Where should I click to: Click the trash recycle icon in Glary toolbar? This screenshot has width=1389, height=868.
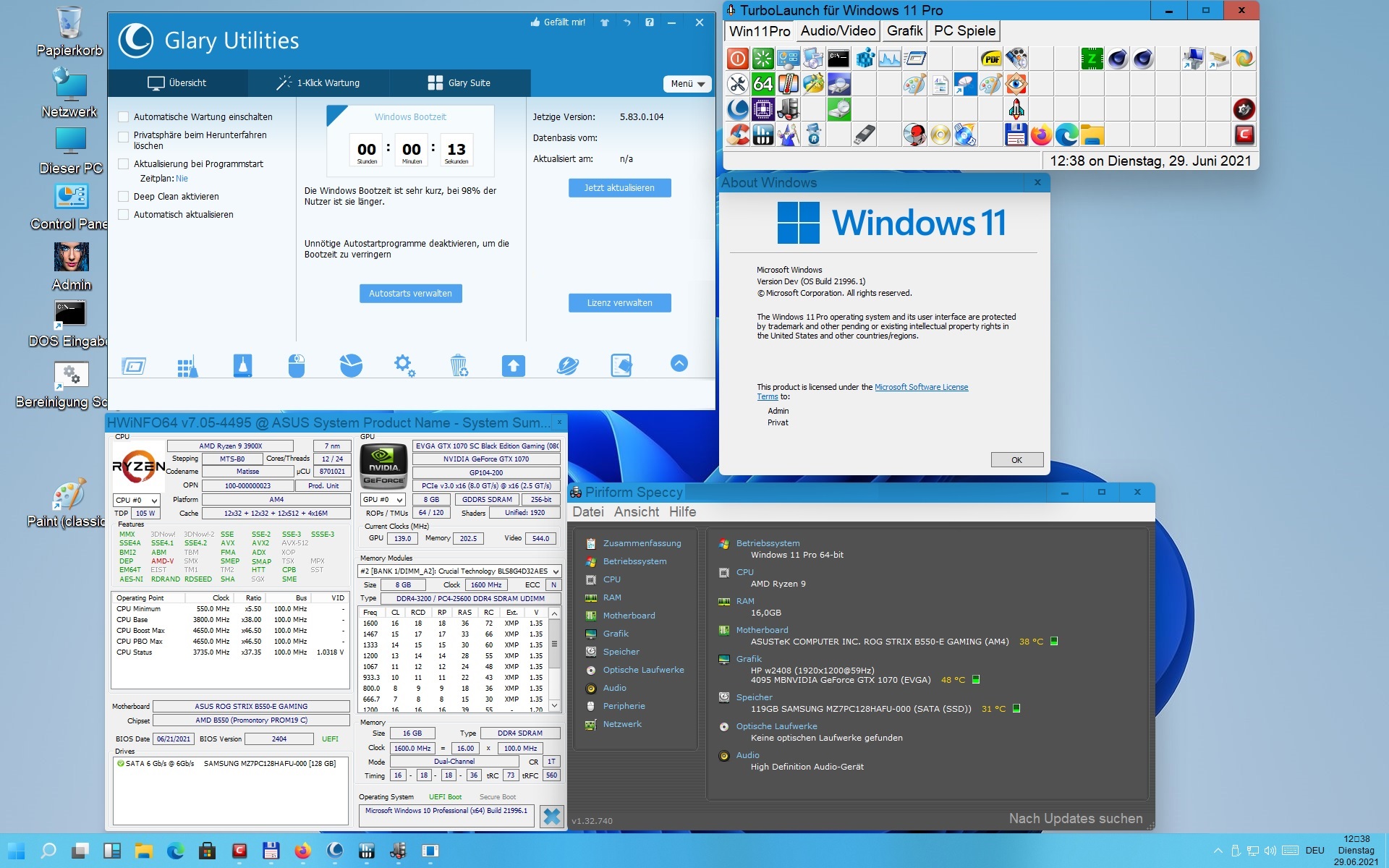[459, 365]
